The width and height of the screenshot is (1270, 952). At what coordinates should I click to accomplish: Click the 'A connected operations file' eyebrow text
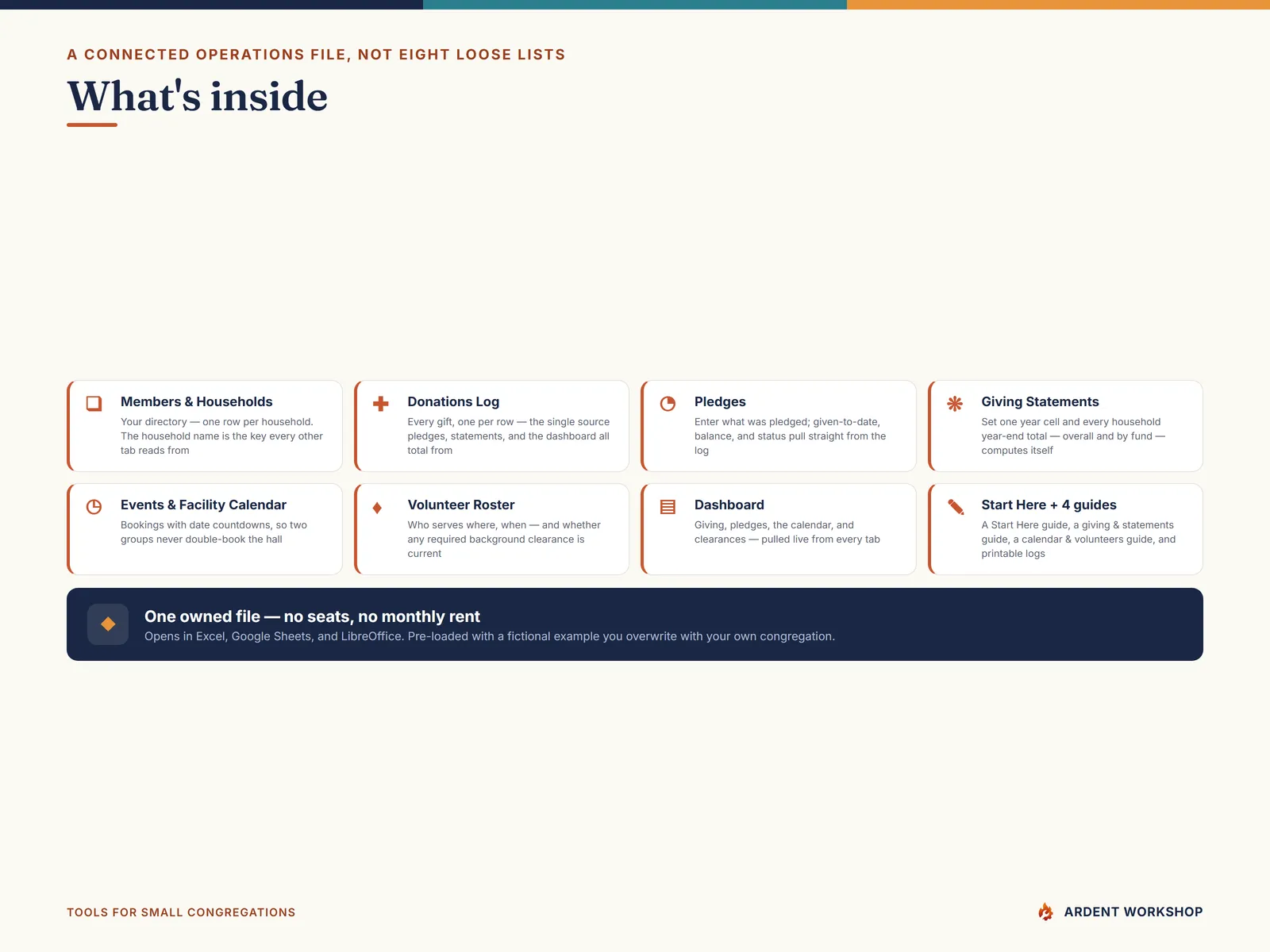coord(316,55)
